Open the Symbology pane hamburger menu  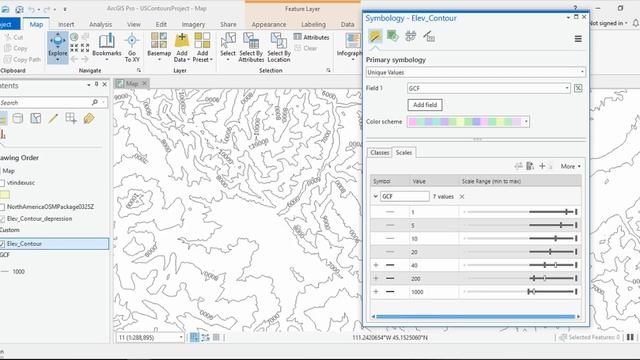[x=578, y=39]
